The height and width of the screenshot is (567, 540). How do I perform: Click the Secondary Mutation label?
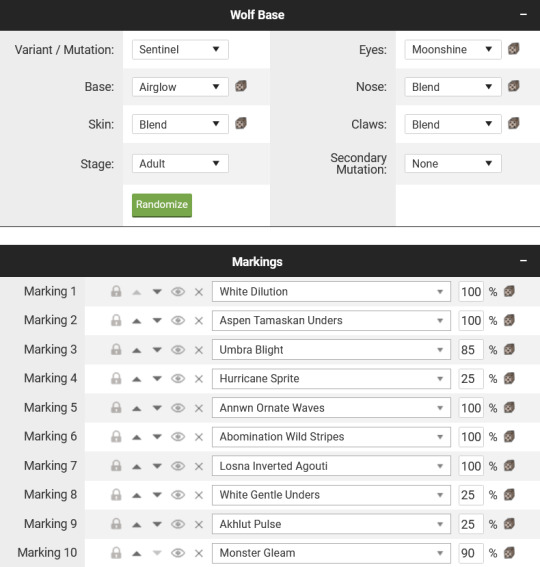[x=358, y=163]
